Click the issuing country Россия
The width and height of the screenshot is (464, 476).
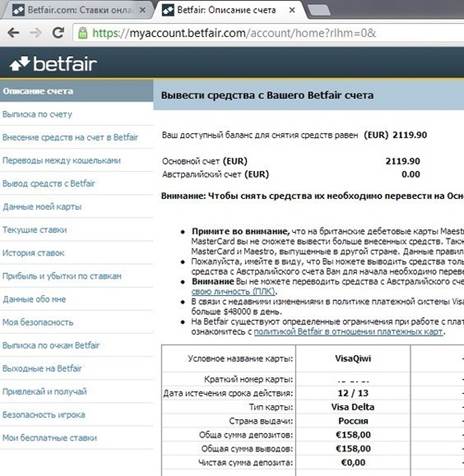(353, 421)
